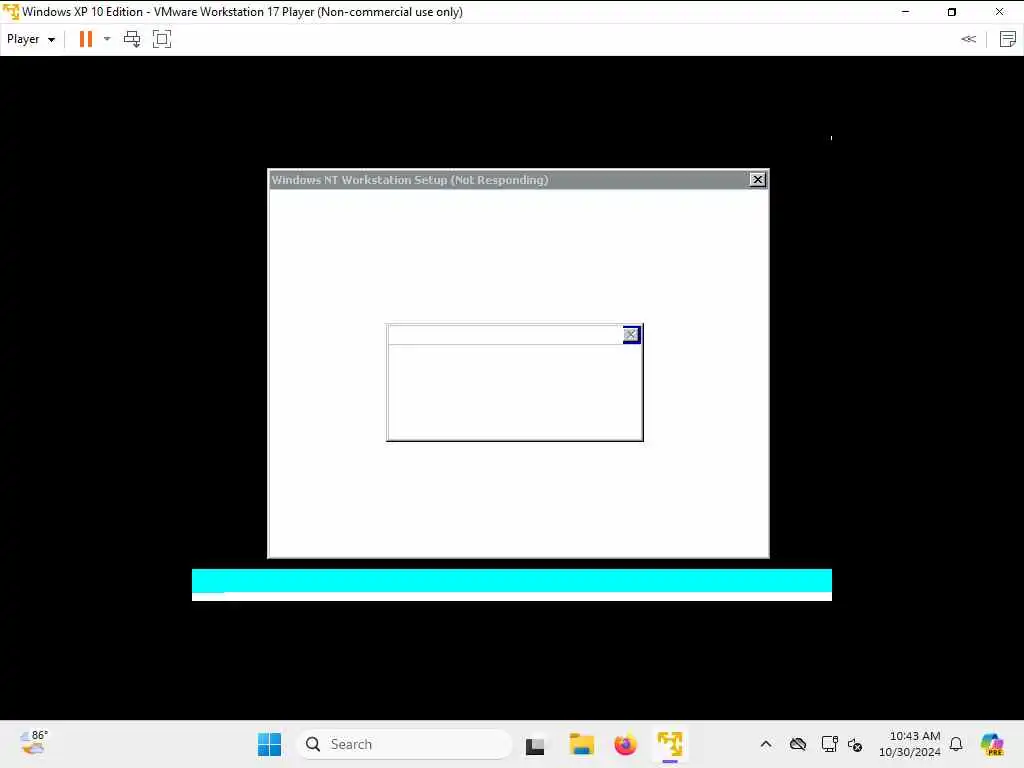Open the Player menu dropdown

coord(31,39)
